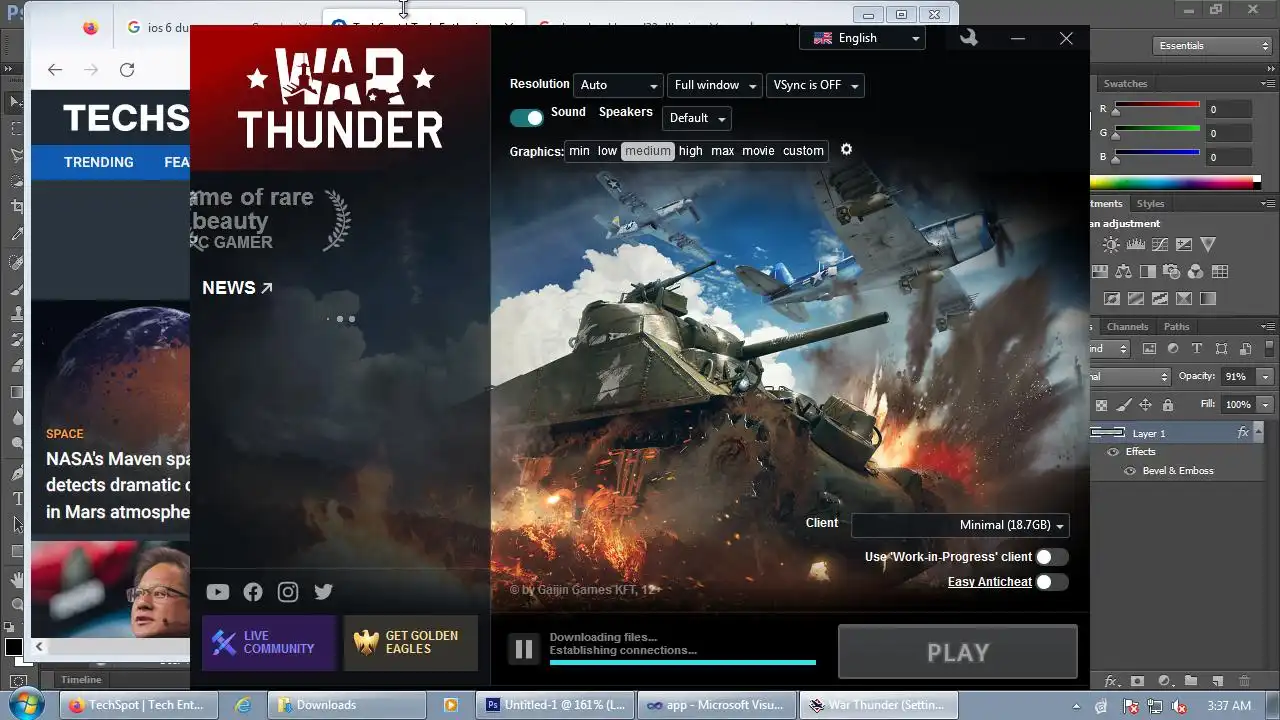Open Photoshop Essentials workspace dropdown
This screenshot has height=720, width=1280.
(x=1211, y=46)
